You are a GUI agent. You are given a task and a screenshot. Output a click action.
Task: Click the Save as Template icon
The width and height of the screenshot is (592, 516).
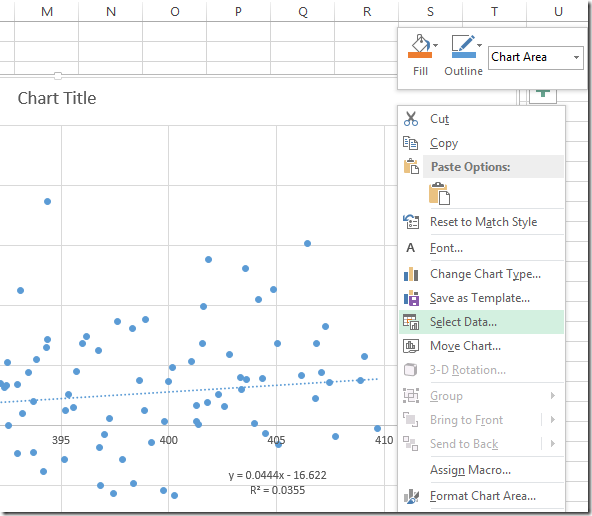(x=411, y=298)
